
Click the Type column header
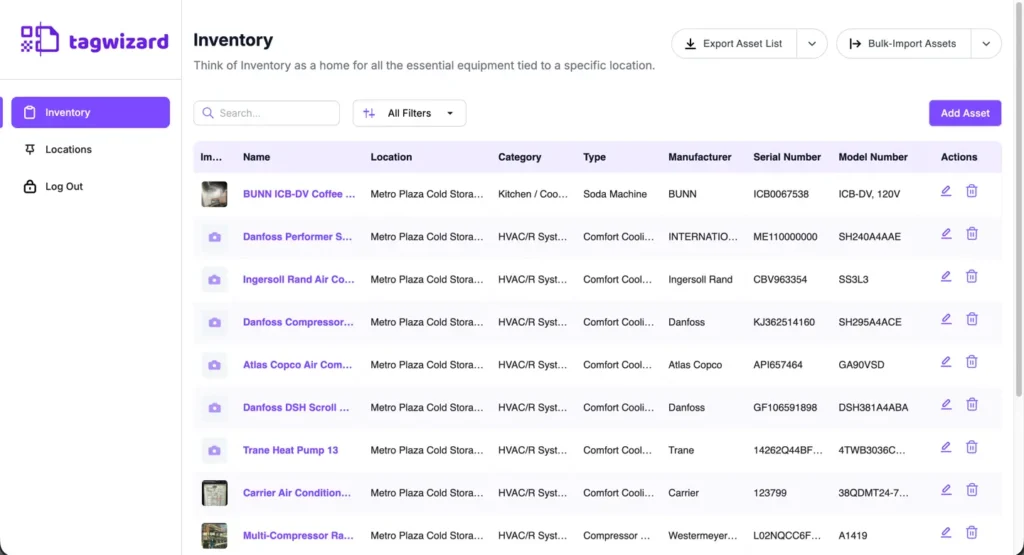pos(594,157)
